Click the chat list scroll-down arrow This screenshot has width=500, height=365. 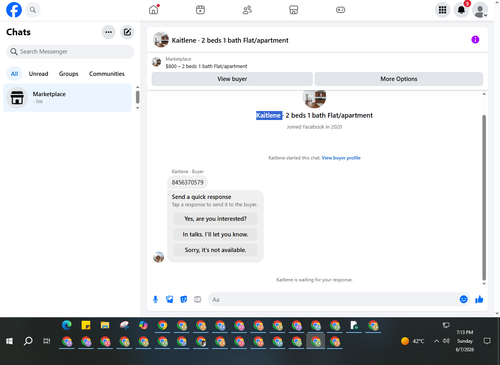[x=137, y=108]
